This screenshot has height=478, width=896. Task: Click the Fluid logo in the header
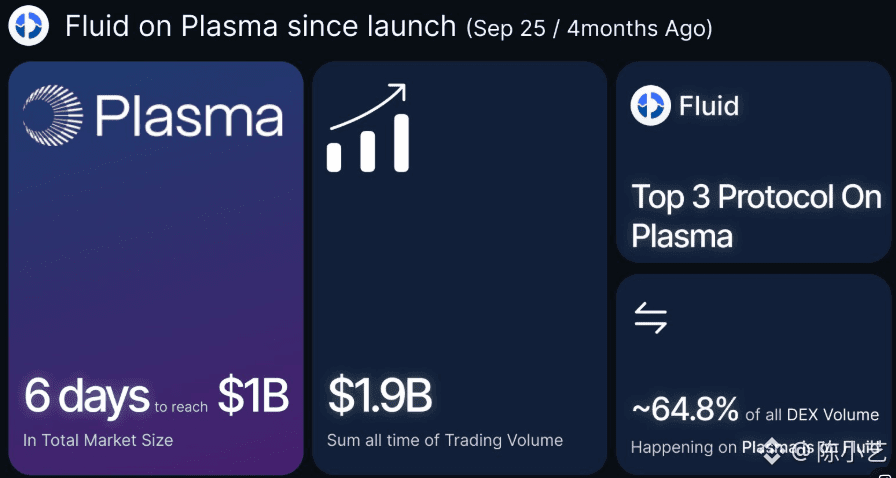tap(29, 27)
